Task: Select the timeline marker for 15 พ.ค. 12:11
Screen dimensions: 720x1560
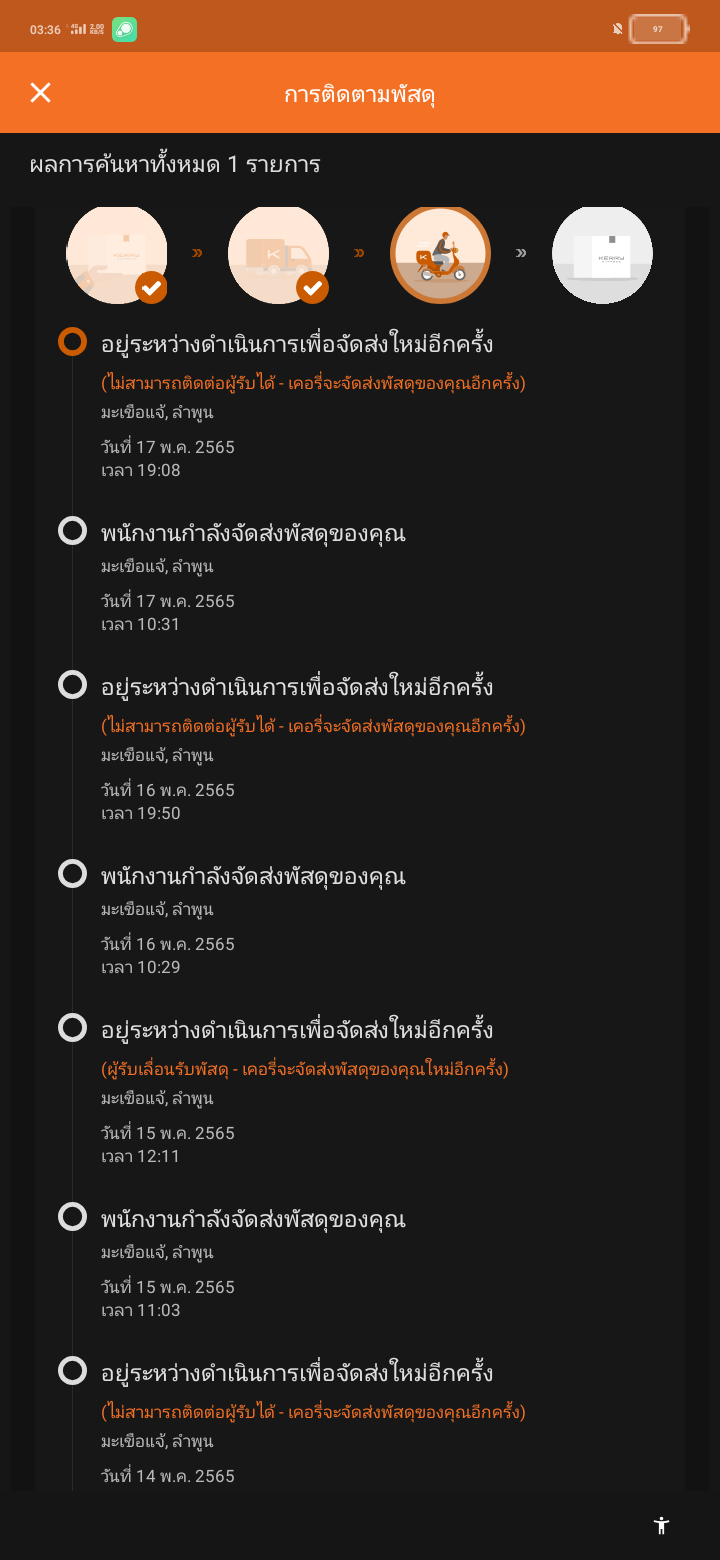Action: point(72,1027)
